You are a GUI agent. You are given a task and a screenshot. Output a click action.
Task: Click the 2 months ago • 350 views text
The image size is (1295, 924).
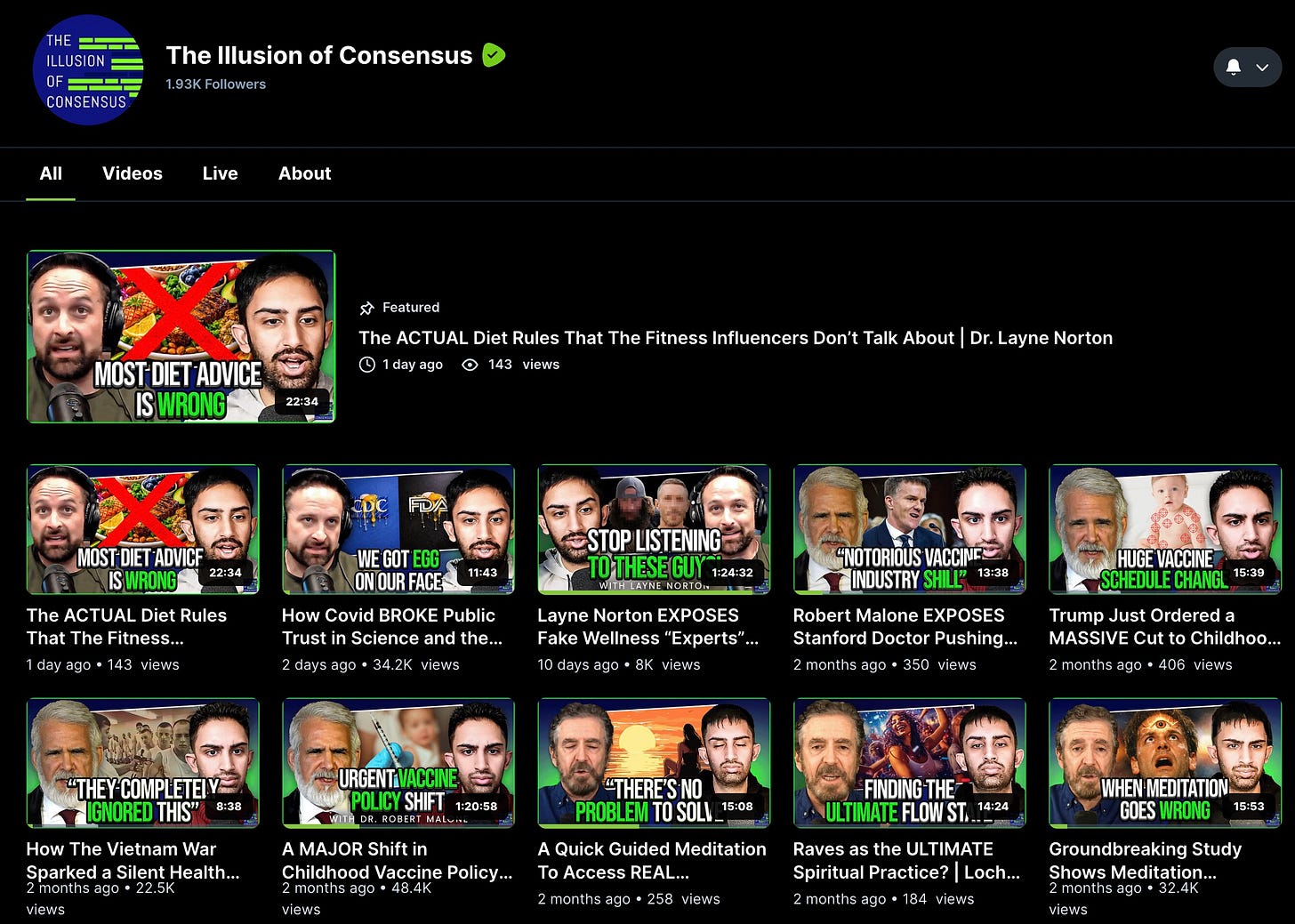point(885,665)
